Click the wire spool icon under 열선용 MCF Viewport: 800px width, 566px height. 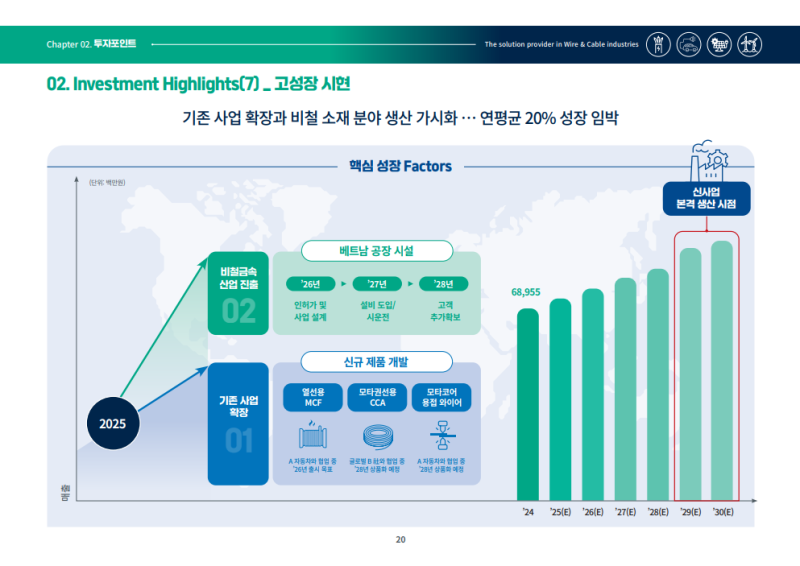click(x=312, y=437)
